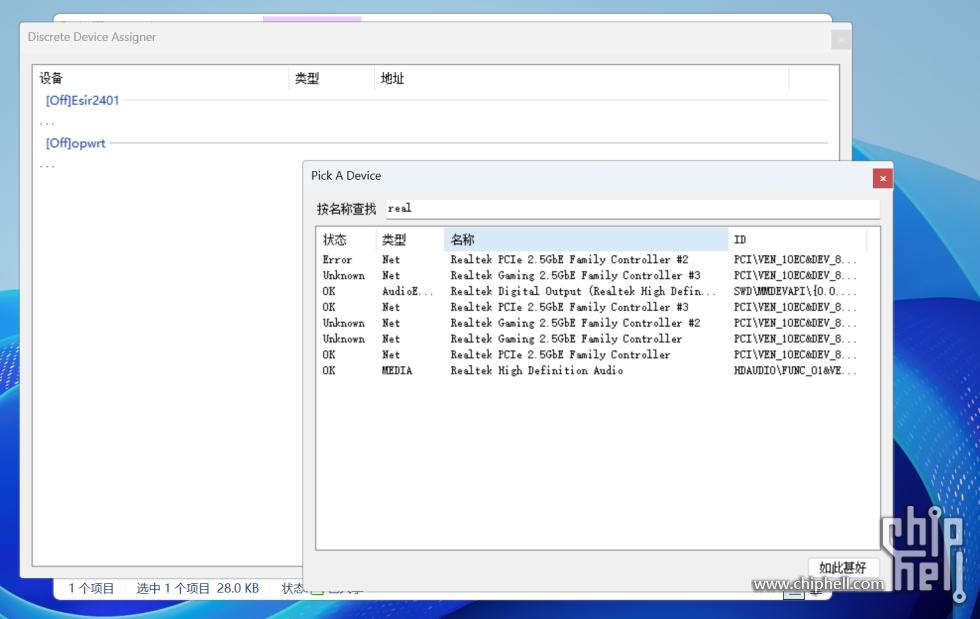Click the "MEDIA" type cell

coord(397,371)
